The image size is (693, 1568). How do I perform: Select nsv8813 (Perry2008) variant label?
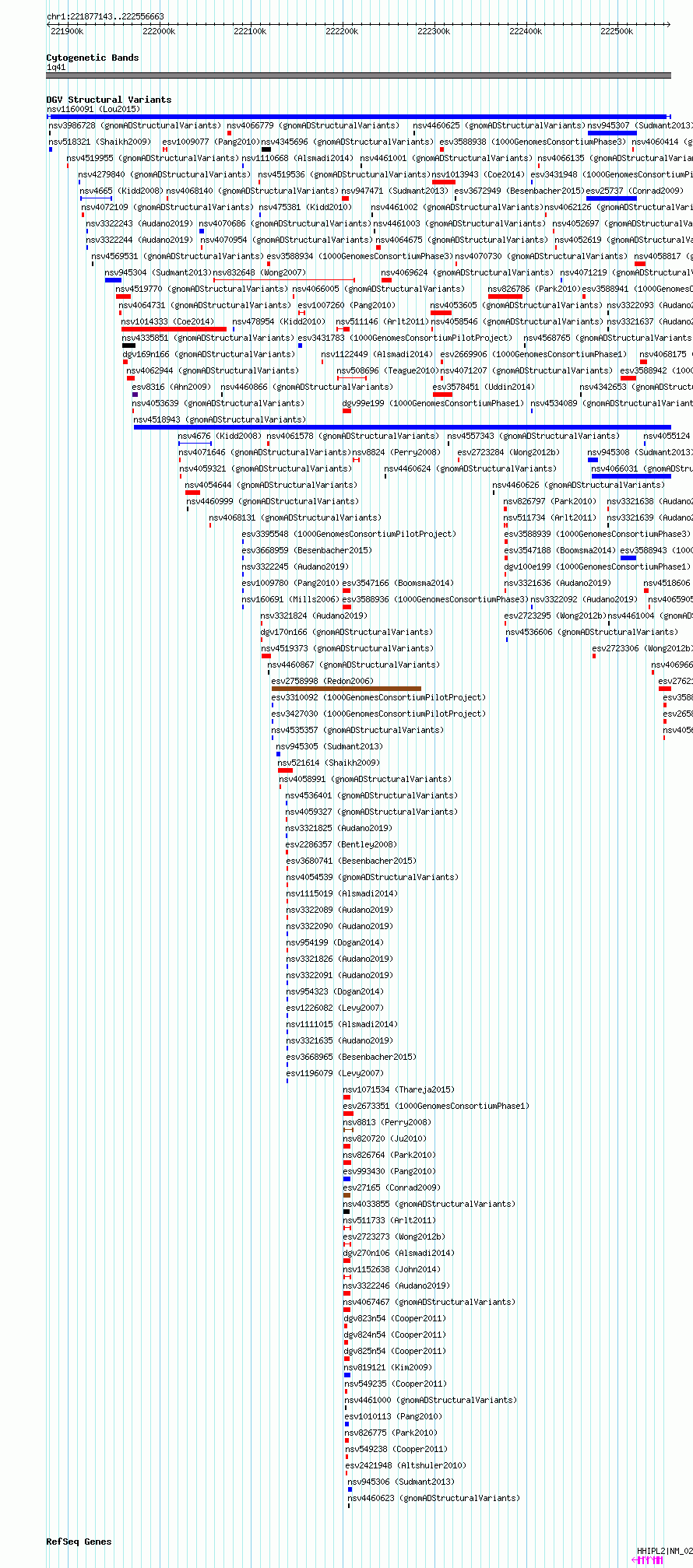tap(387, 1122)
